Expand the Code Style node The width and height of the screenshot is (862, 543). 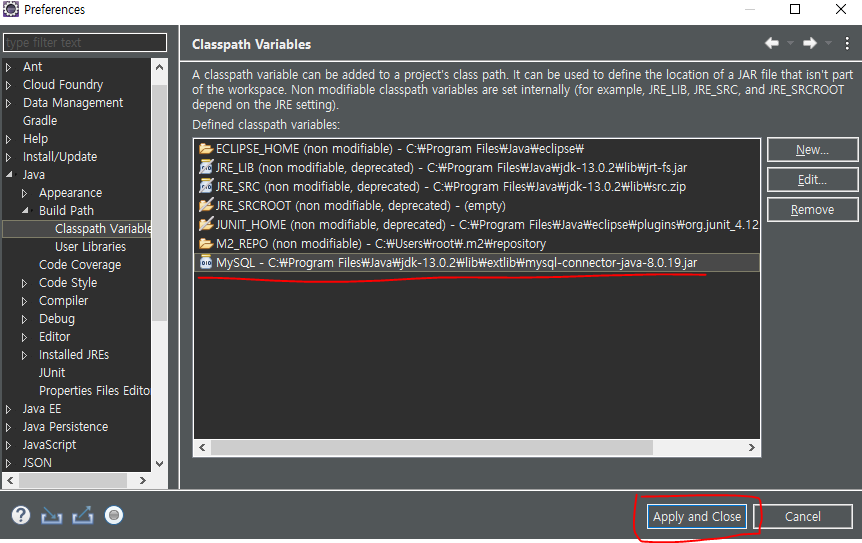pos(25,283)
